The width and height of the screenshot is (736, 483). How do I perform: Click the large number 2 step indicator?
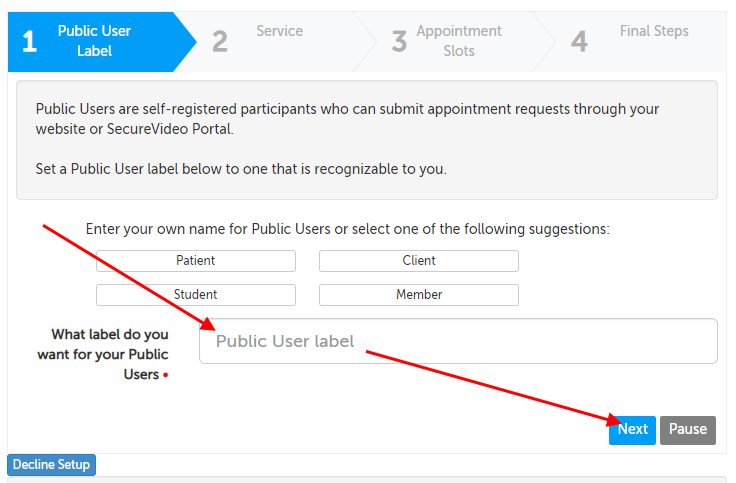point(220,42)
